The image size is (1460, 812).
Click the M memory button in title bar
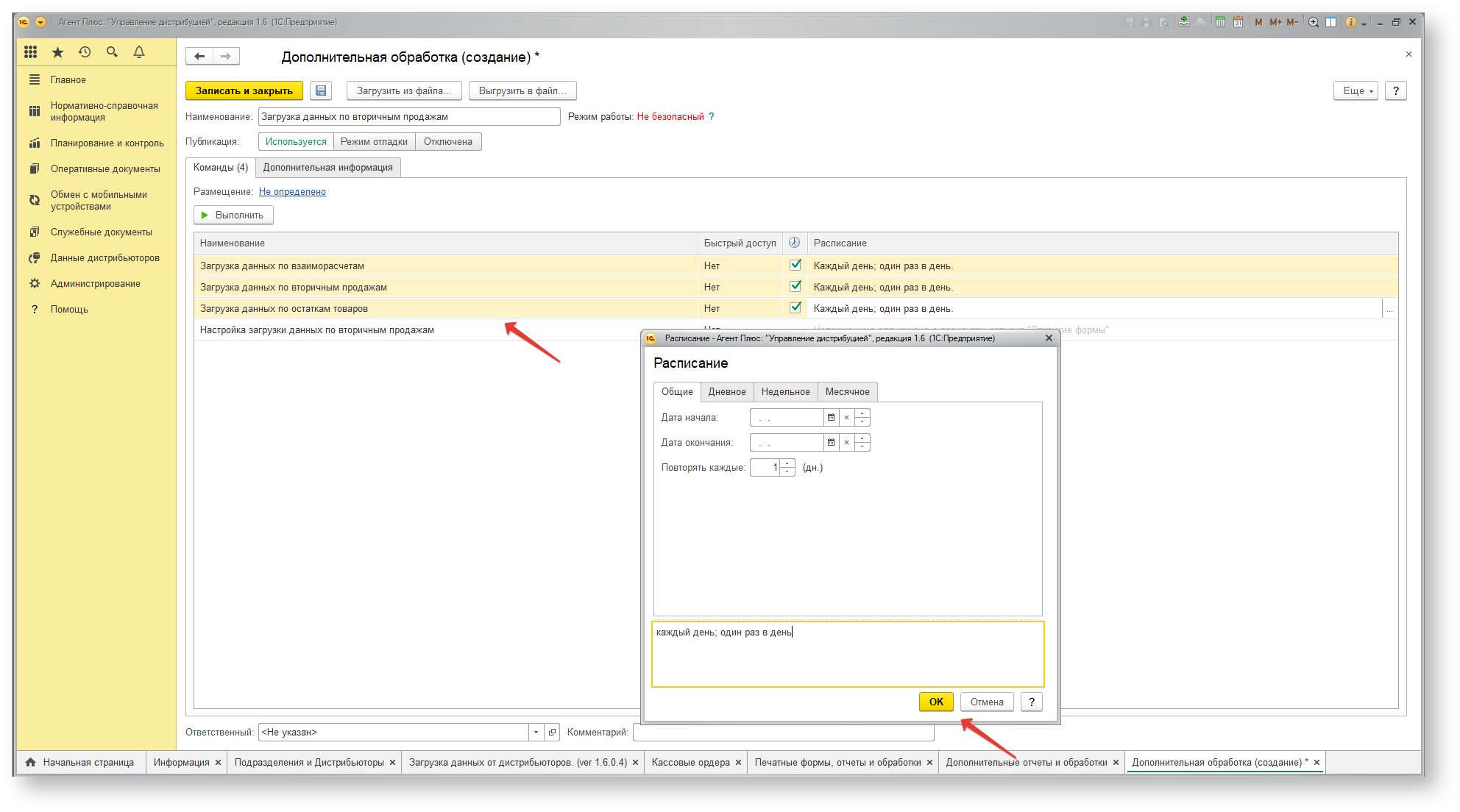click(x=1258, y=22)
